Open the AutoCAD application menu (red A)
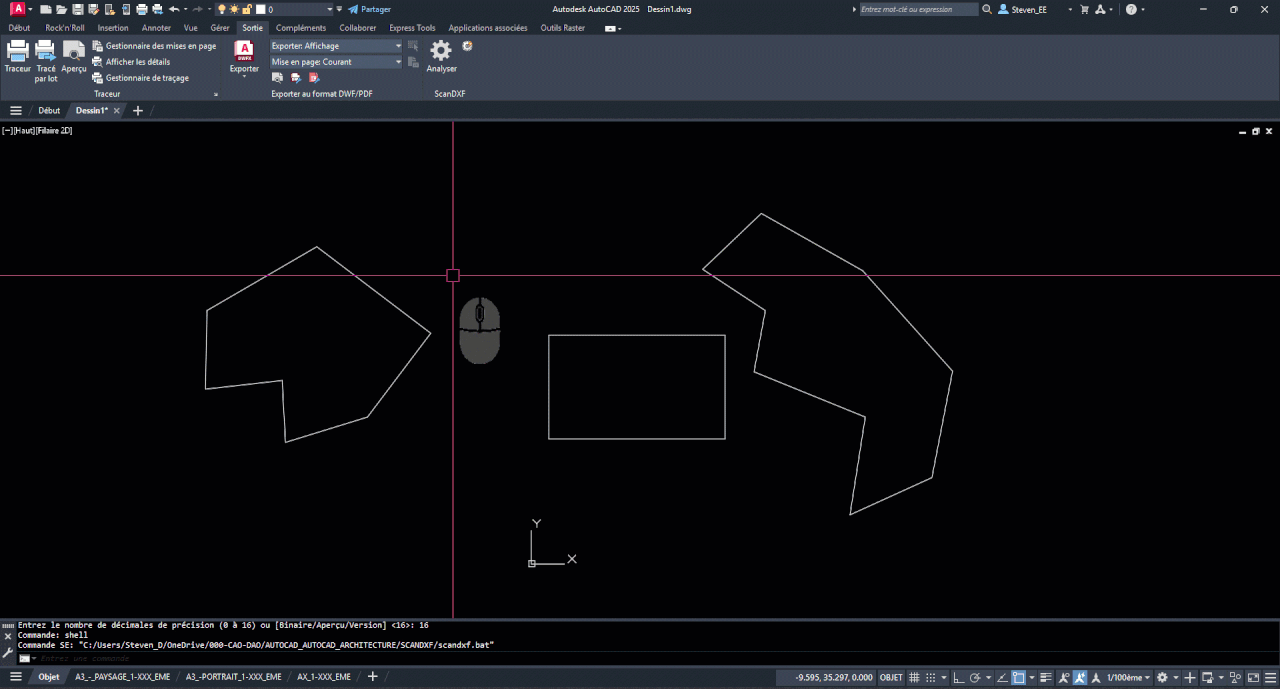The height and width of the screenshot is (689, 1280). [x=17, y=9]
